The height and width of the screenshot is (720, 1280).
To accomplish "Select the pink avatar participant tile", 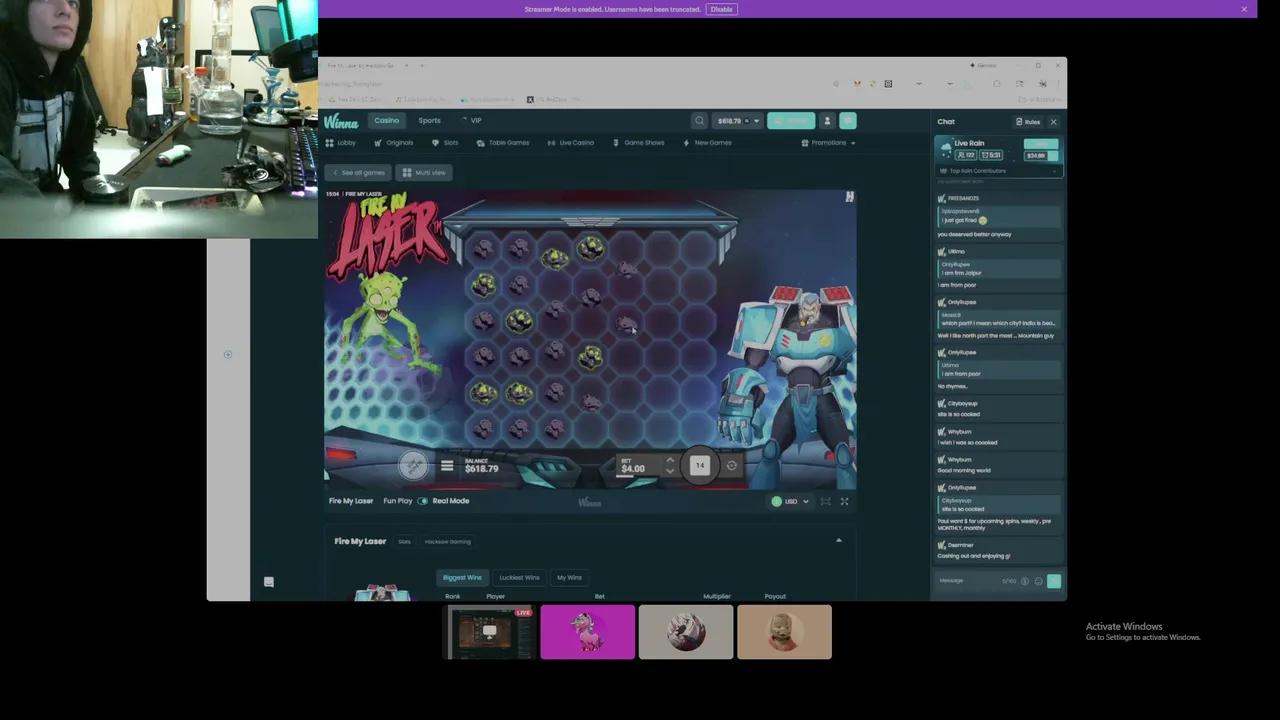I will (x=587, y=632).
